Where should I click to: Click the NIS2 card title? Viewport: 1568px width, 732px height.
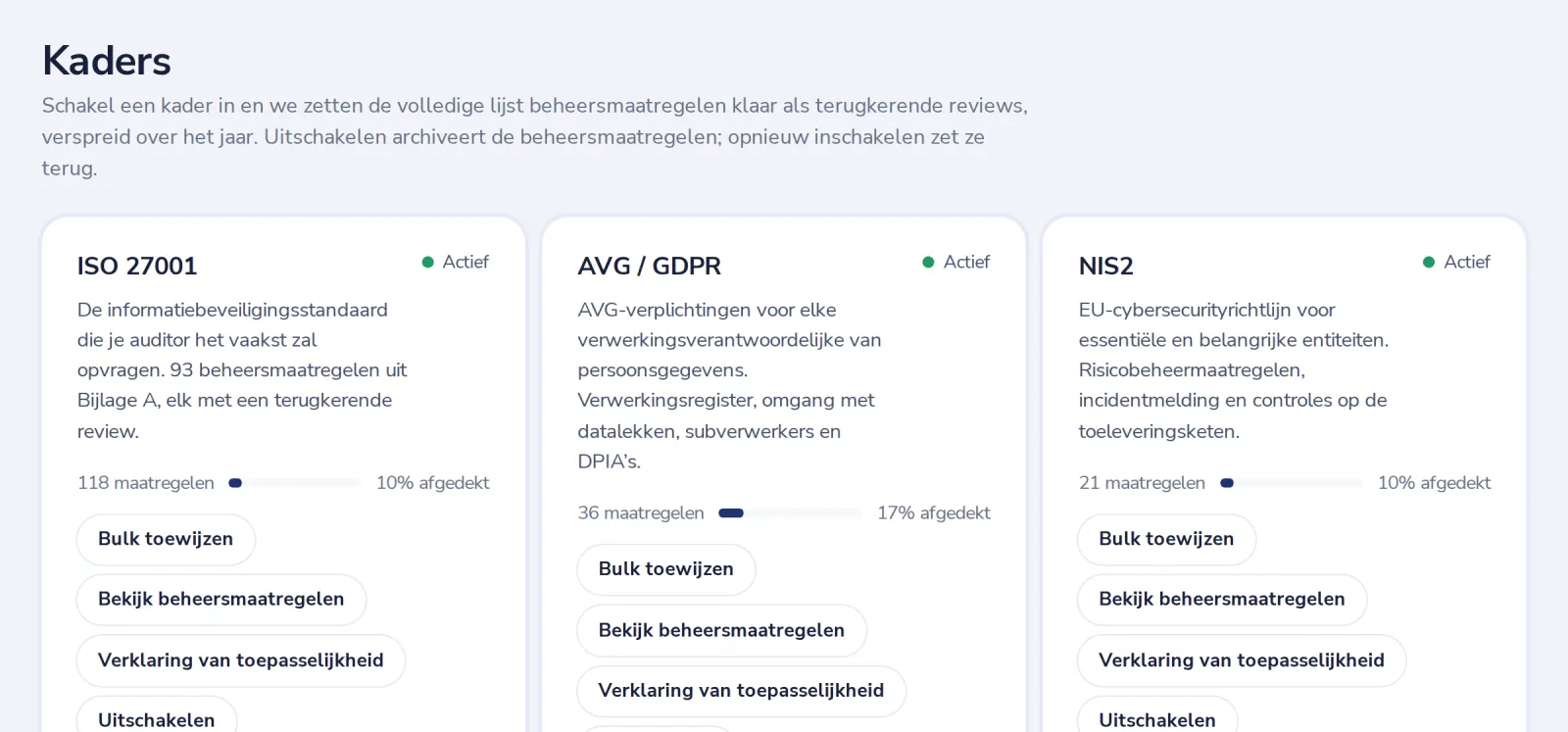click(1106, 267)
